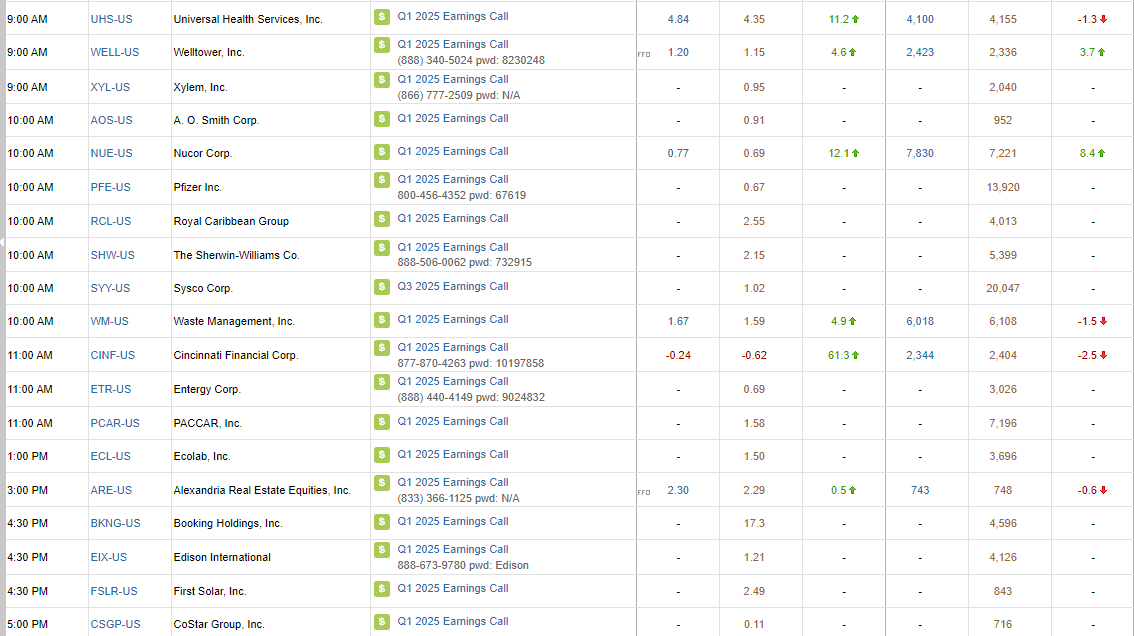
Task: Open Sysco's Q3 2025 Earnings Call link
Action: point(453,287)
